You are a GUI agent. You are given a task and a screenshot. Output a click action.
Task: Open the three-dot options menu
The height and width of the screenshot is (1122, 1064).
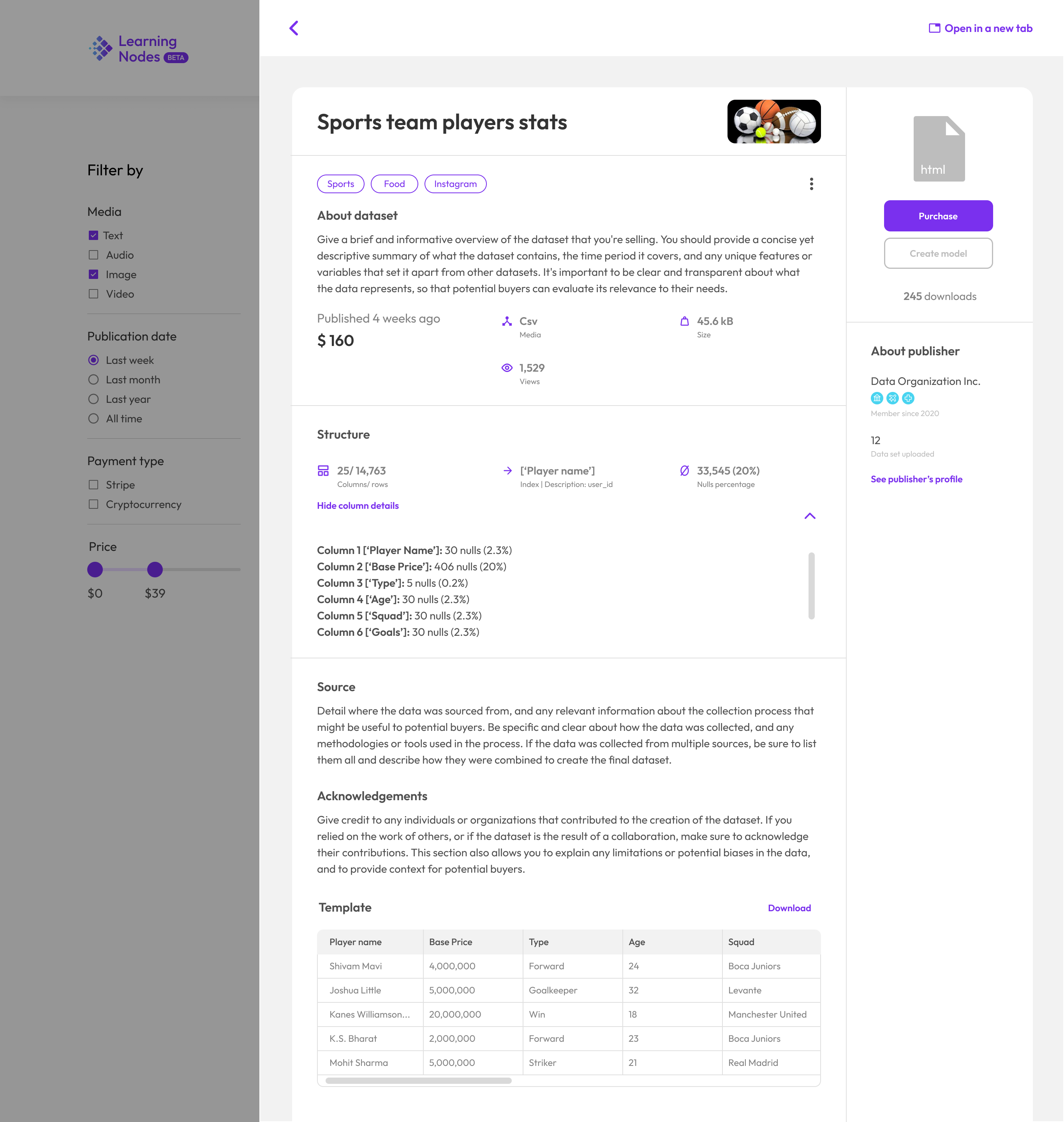coord(811,184)
